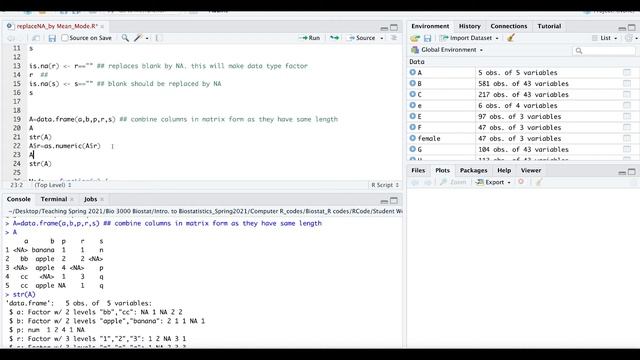
Task: Click the environment search field
Action: (x=604, y=50)
